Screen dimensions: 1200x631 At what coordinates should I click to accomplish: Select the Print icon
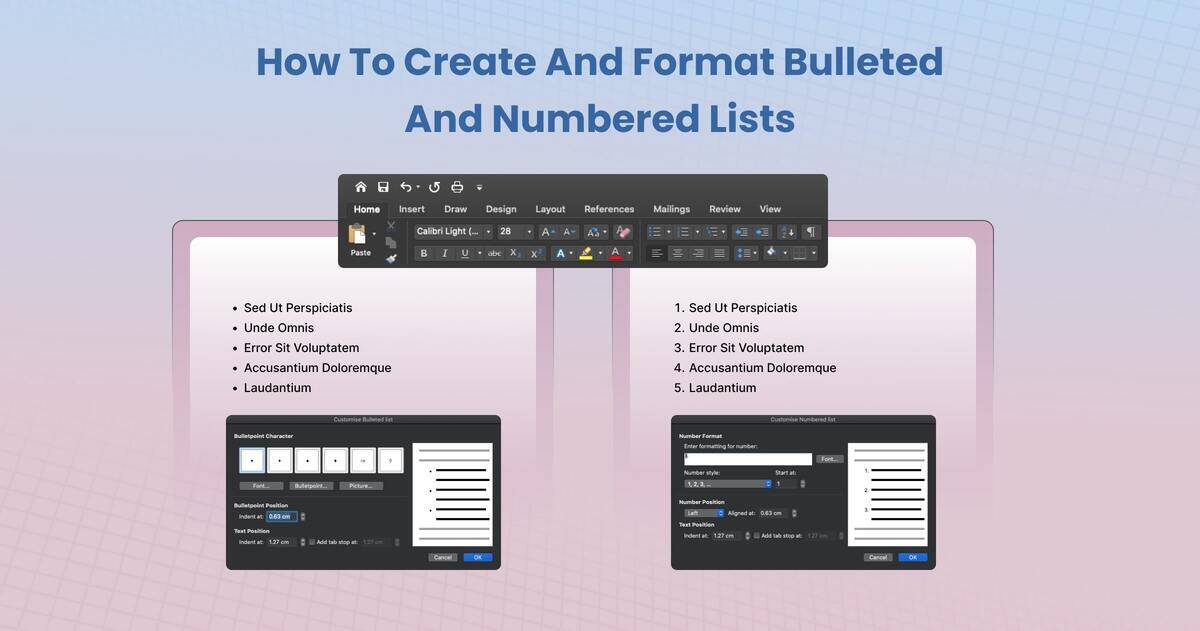(456, 187)
